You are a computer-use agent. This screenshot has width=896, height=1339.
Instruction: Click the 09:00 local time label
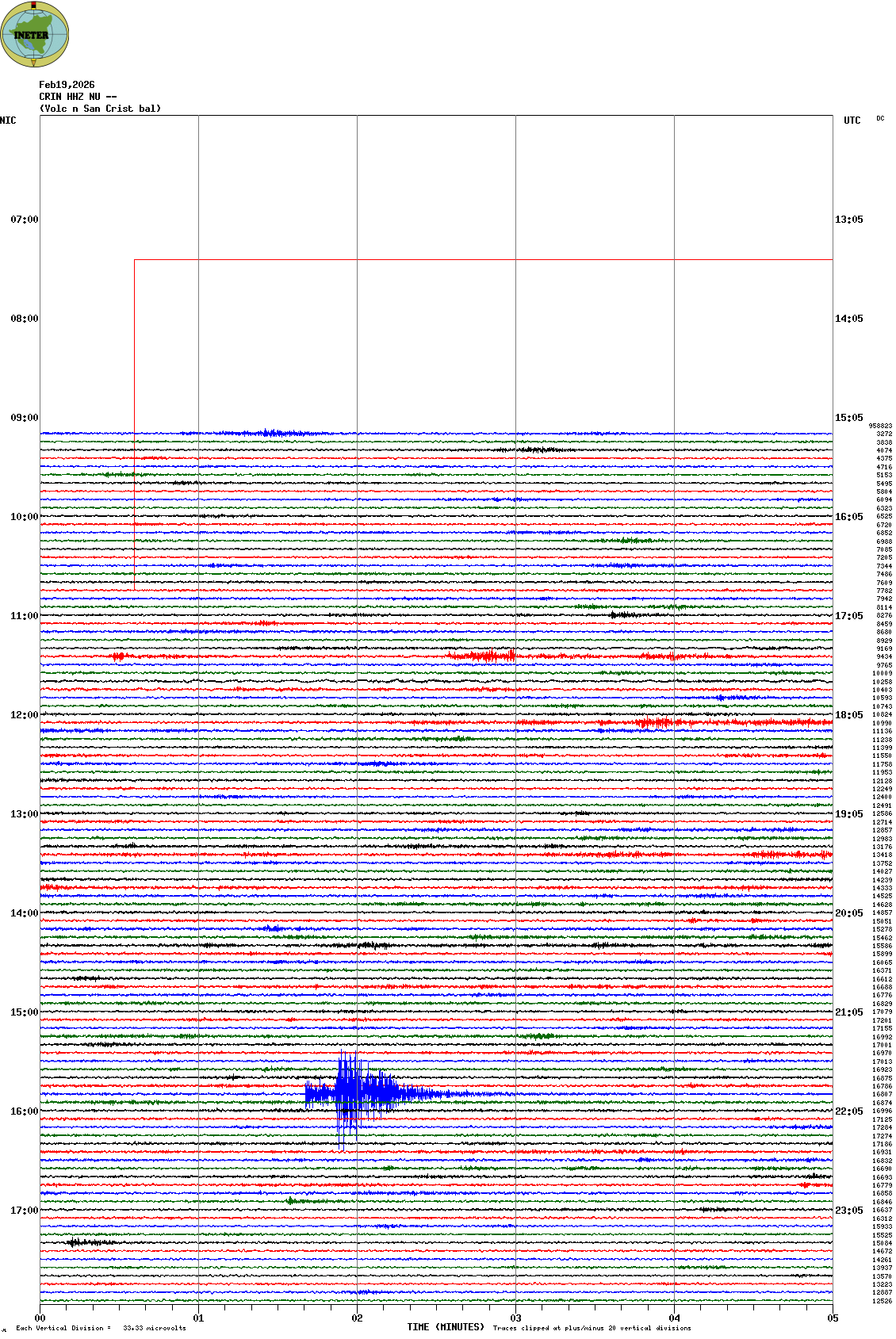pos(24,418)
